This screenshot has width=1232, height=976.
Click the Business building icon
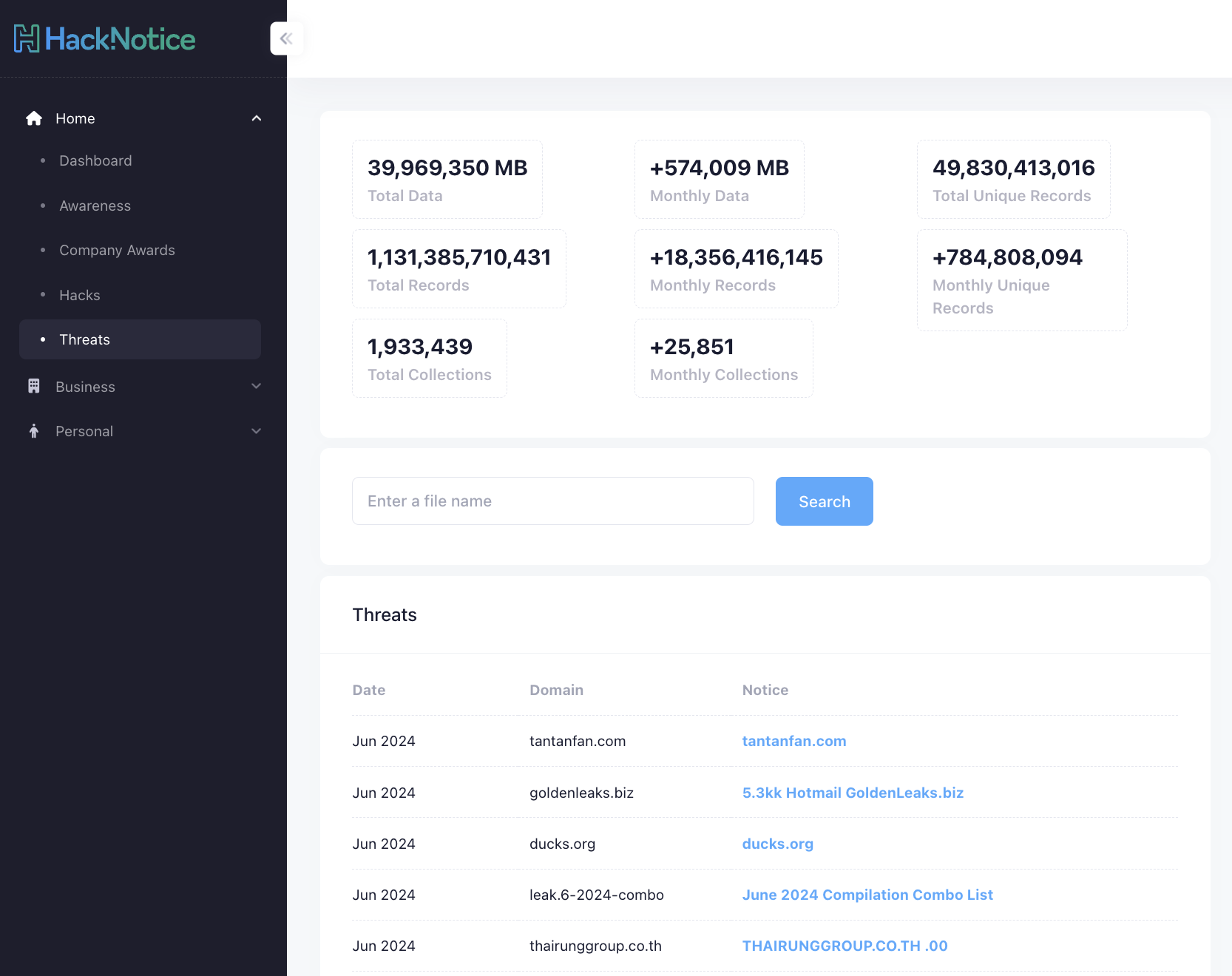(34, 386)
